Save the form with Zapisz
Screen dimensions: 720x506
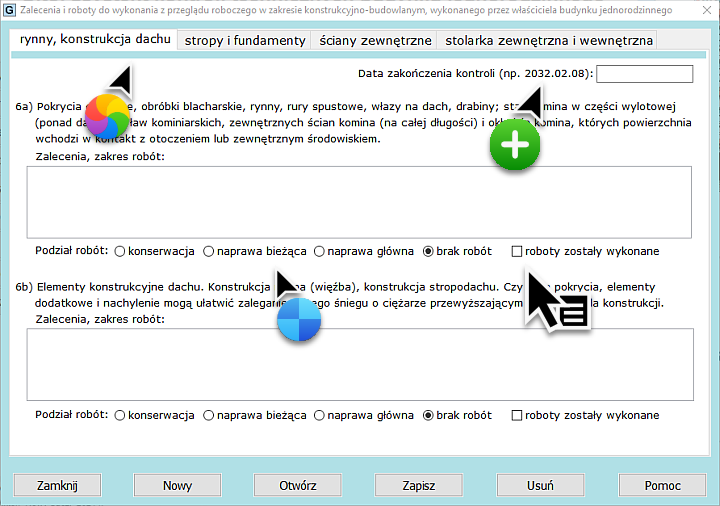418,485
